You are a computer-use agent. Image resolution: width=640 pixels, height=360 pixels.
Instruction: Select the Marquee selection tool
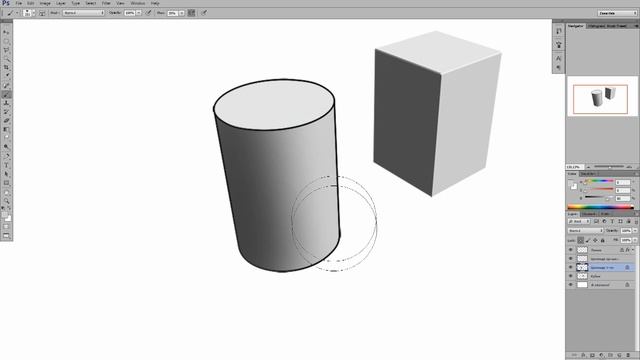click(6, 41)
